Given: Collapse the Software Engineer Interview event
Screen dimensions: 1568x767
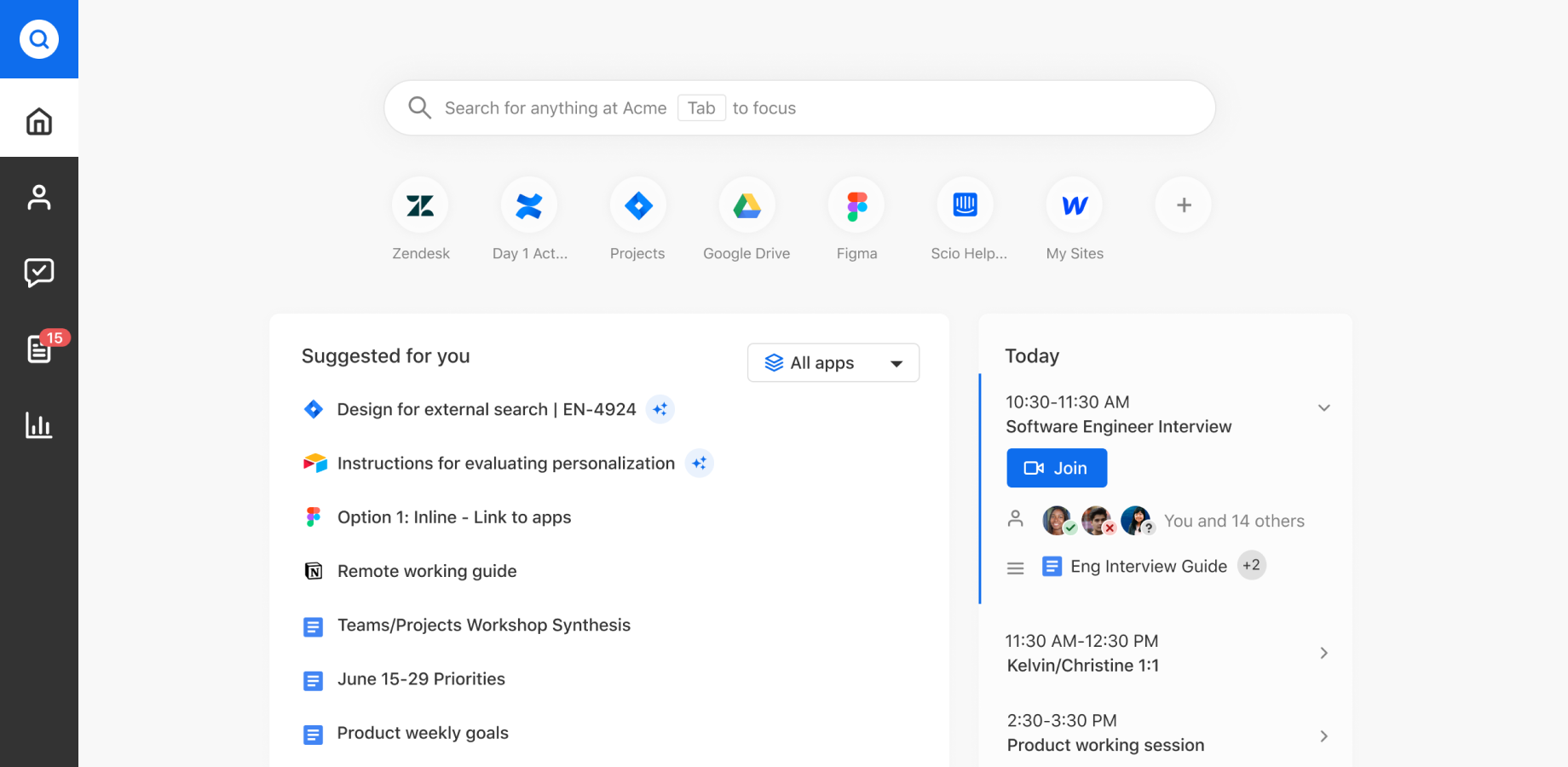Looking at the screenshot, I should (x=1324, y=408).
